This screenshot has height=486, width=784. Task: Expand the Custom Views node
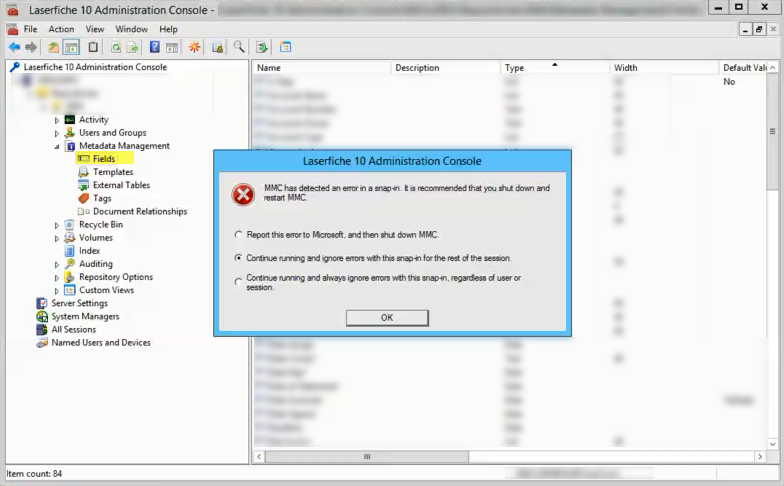(x=56, y=290)
